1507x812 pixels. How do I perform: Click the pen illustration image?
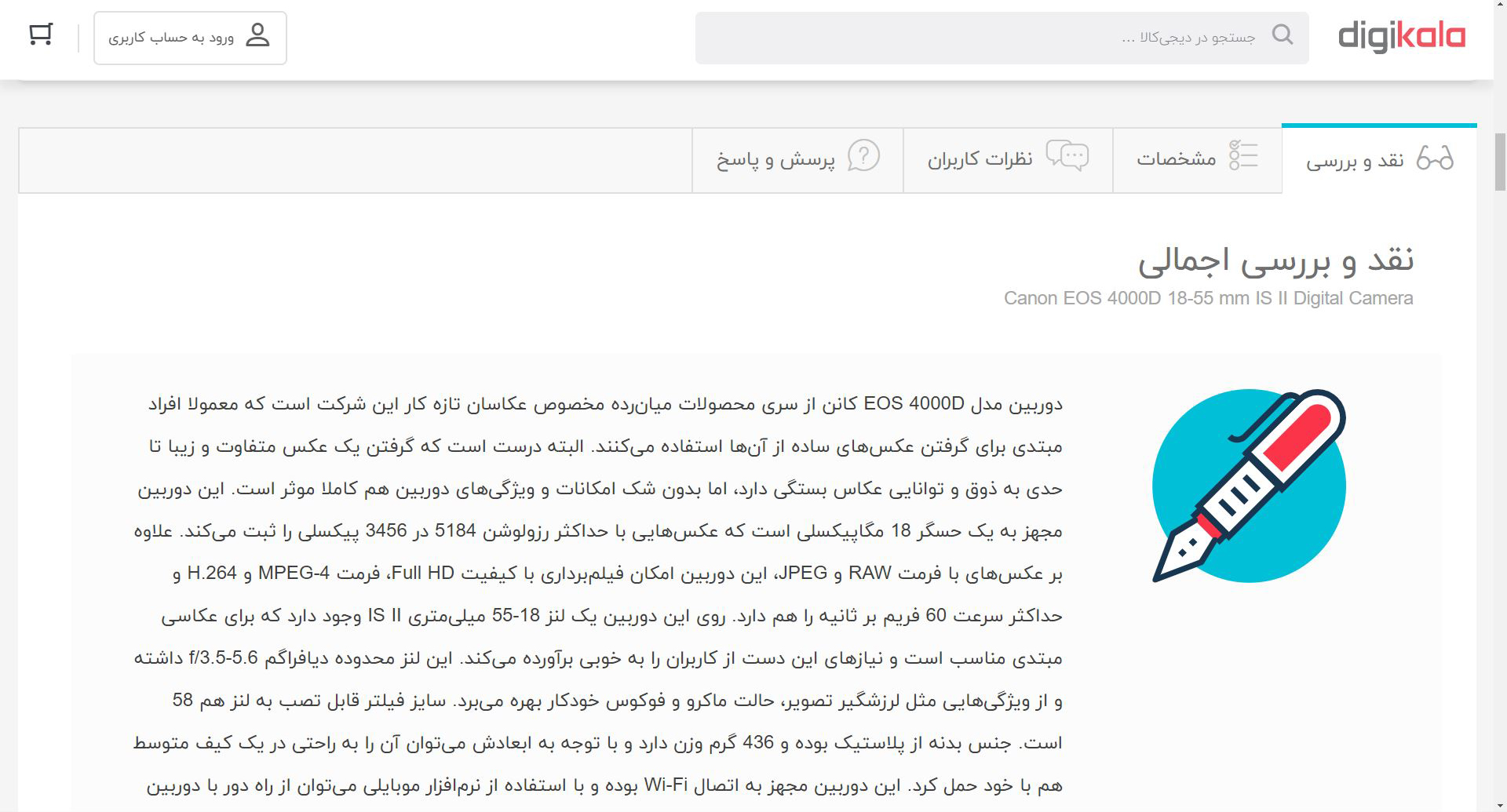coord(1249,486)
